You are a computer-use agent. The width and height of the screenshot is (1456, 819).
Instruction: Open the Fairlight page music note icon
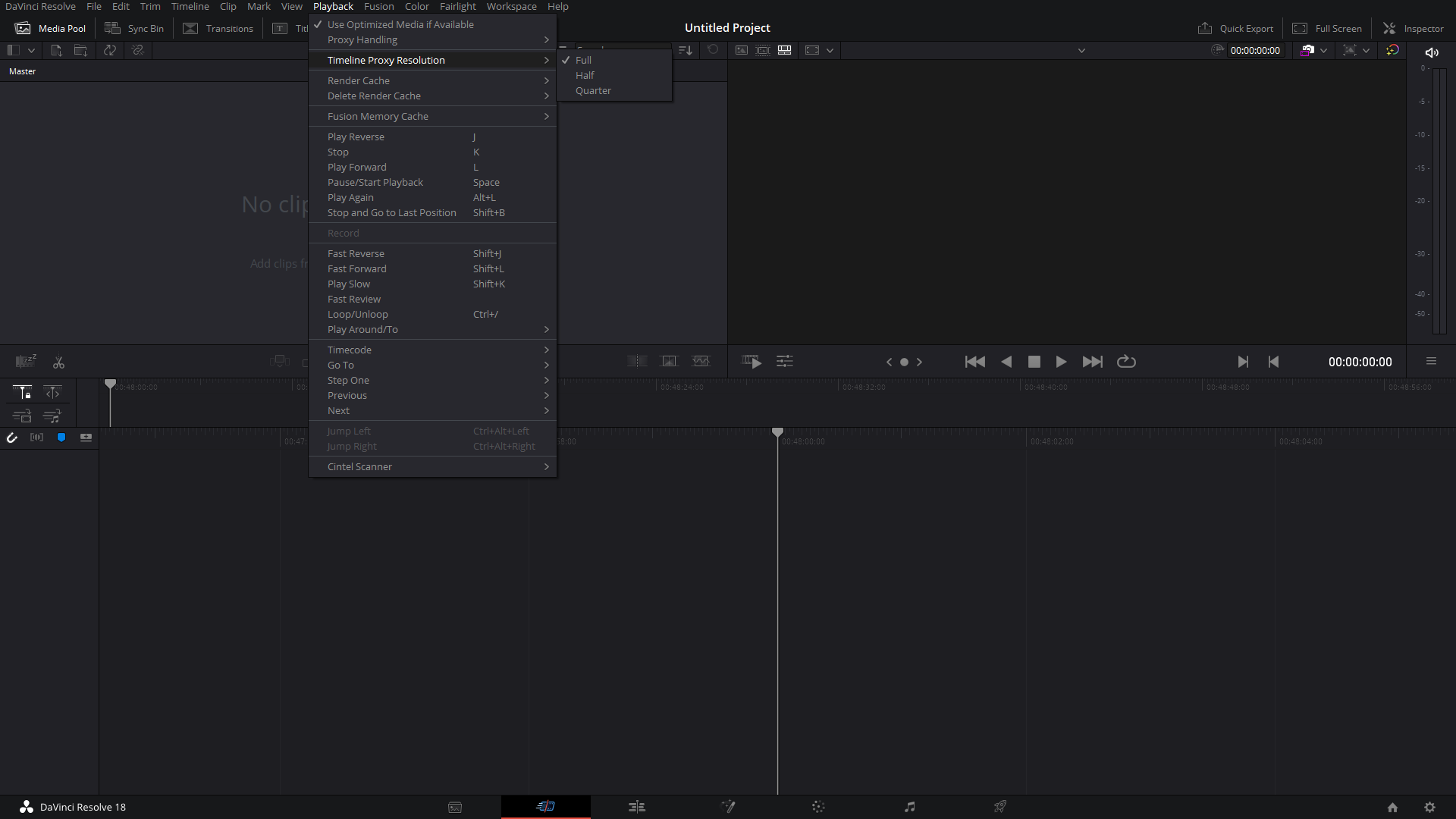[909, 807]
